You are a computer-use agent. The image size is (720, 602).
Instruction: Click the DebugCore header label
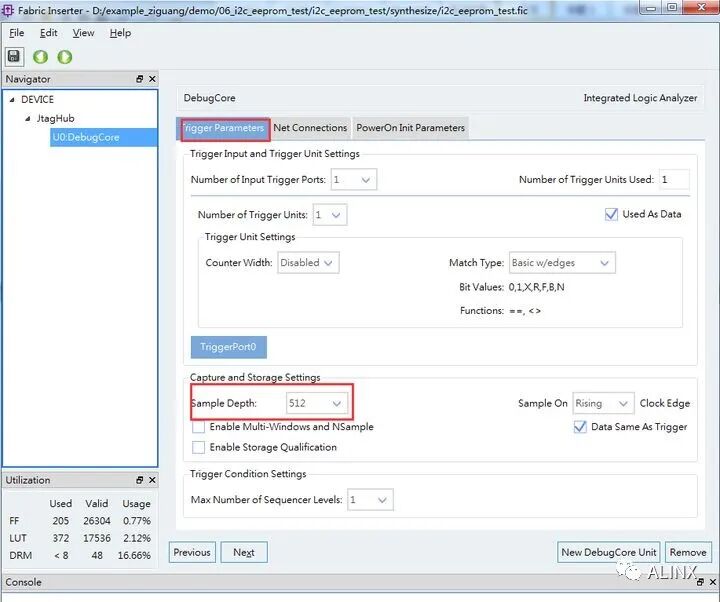(x=209, y=98)
